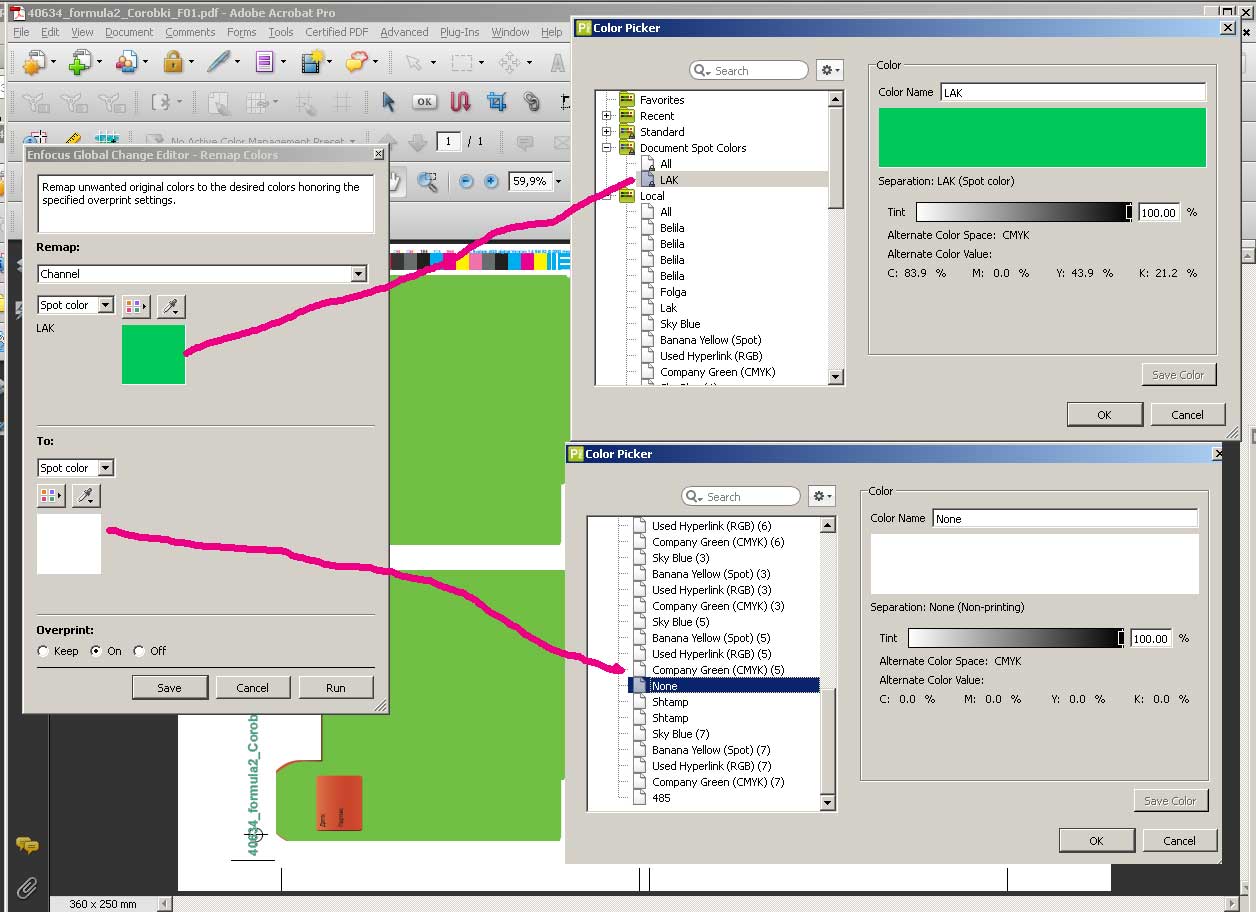
Task: Select Off overprint radio button
Action: [x=139, y=651]
